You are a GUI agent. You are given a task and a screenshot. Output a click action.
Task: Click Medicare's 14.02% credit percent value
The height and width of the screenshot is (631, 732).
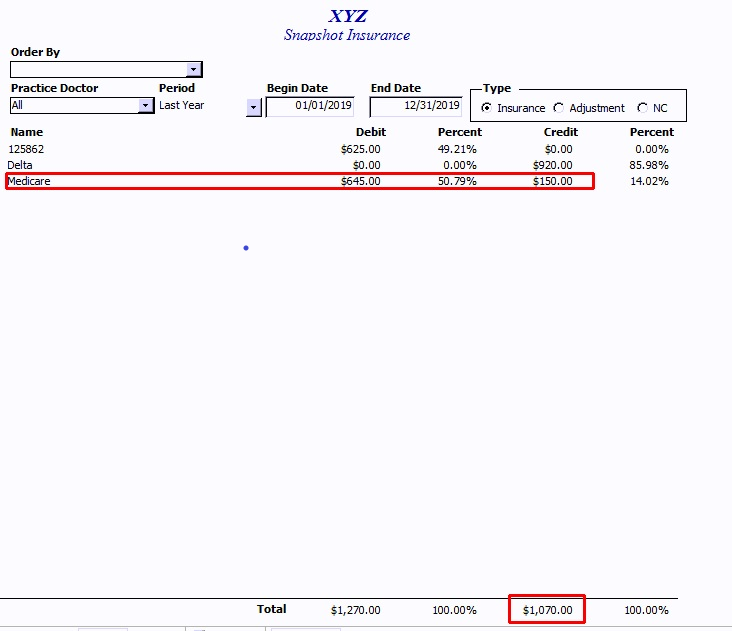(x=650, y=181)
